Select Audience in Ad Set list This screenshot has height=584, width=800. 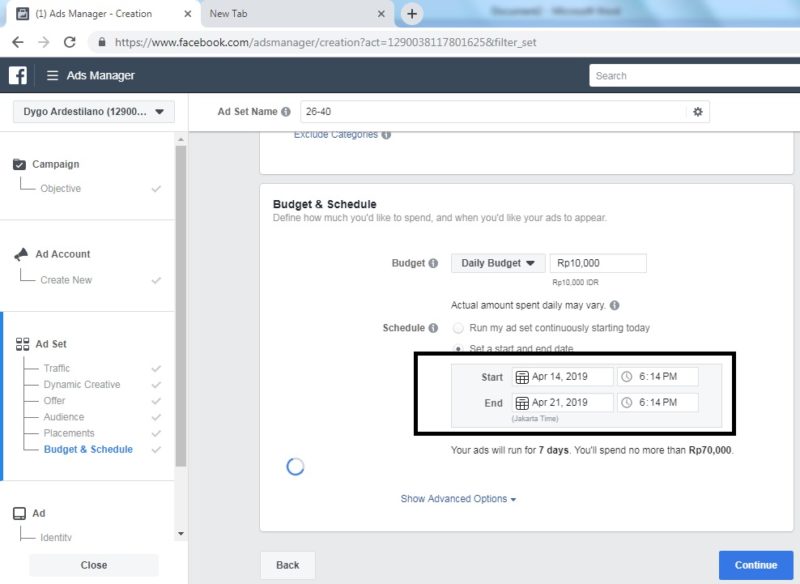tap(64, 417)
